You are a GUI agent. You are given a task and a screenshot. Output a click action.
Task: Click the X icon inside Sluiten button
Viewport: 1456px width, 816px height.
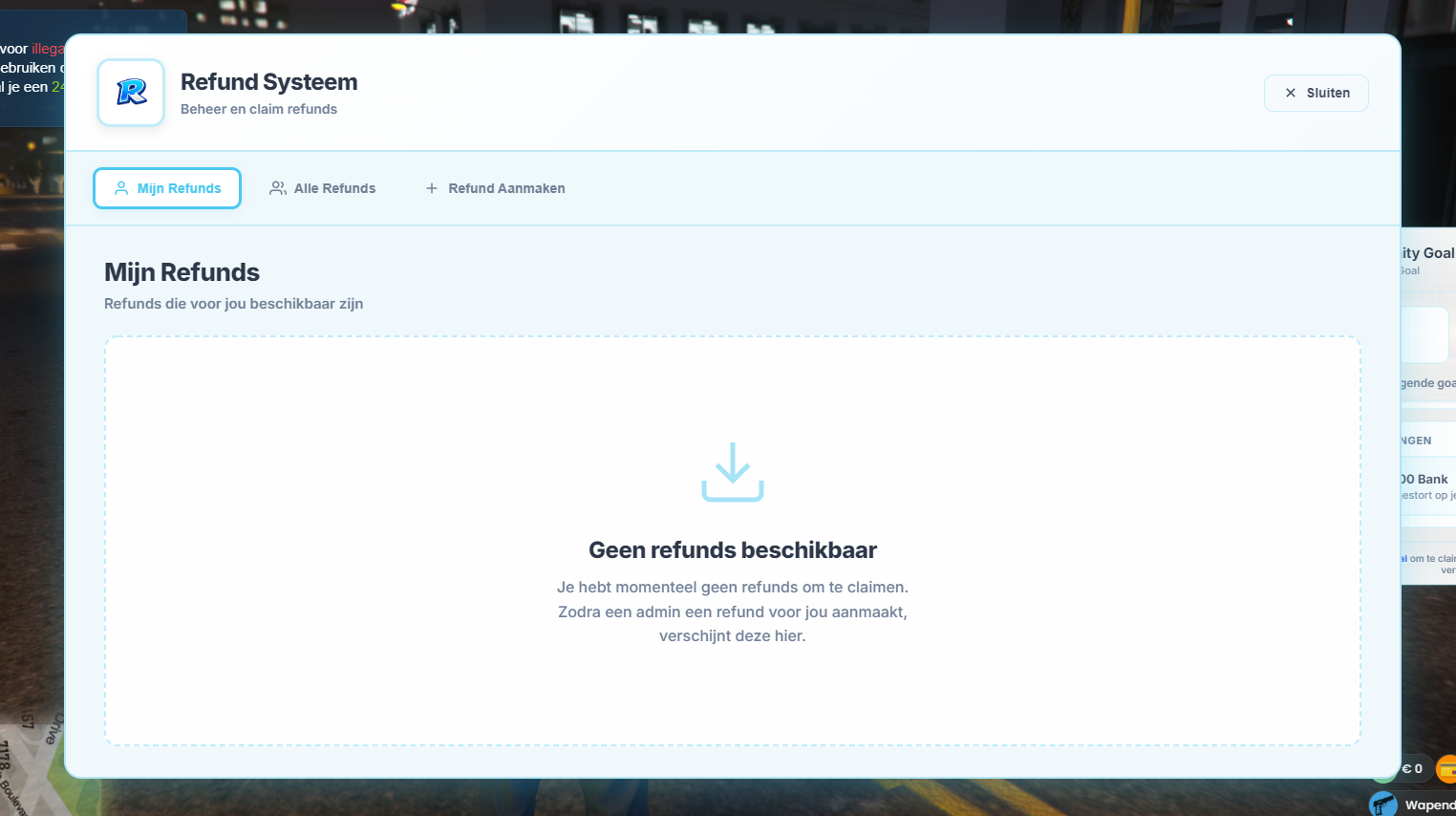[1292, 93]
